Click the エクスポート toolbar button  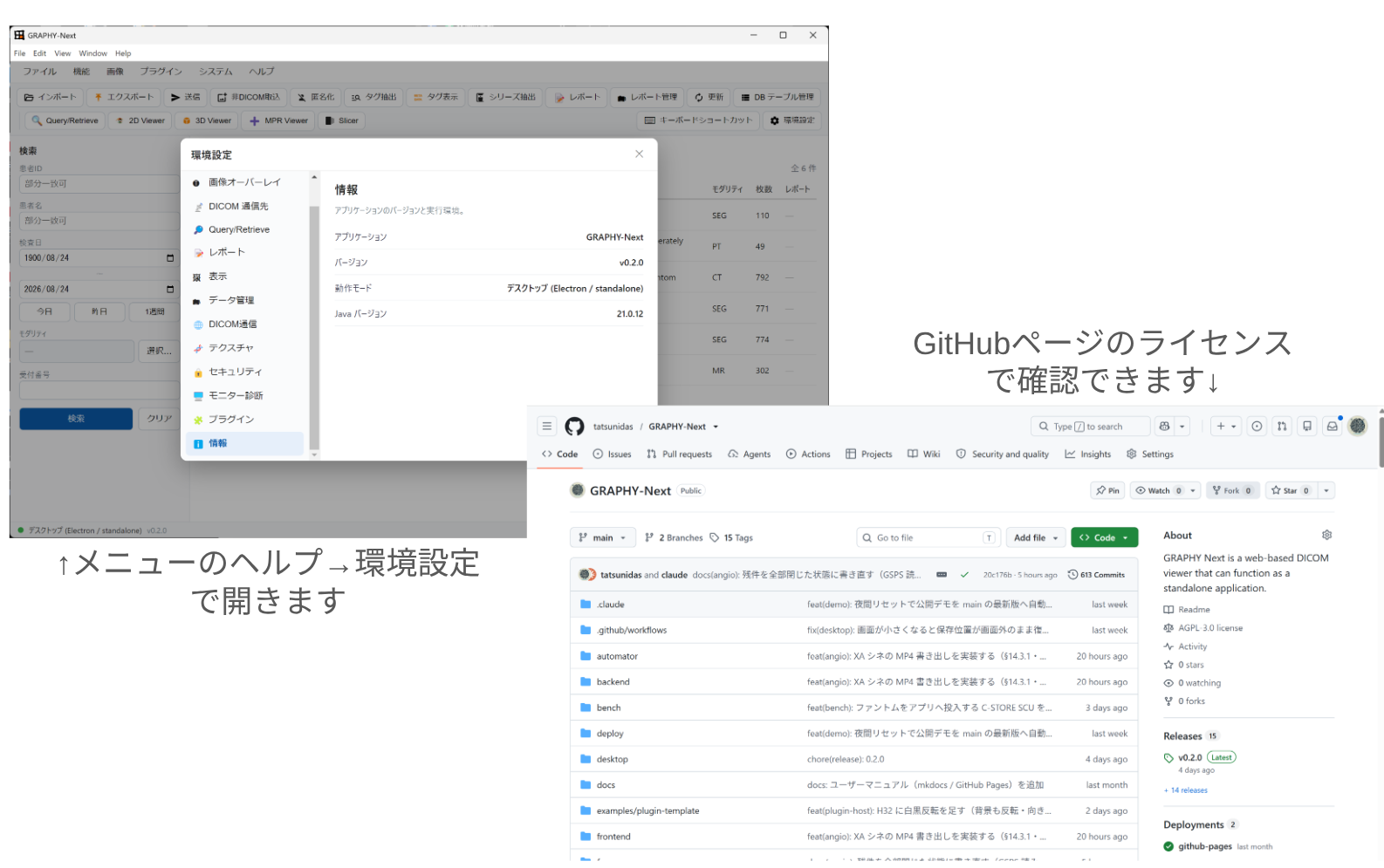point(124,97)
